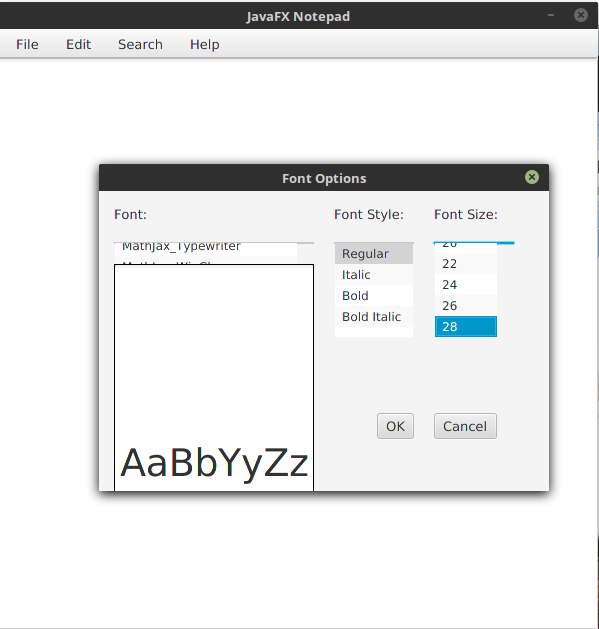Pick font size 24
Viewport: 599px width, 629px height.
point(465,285)
